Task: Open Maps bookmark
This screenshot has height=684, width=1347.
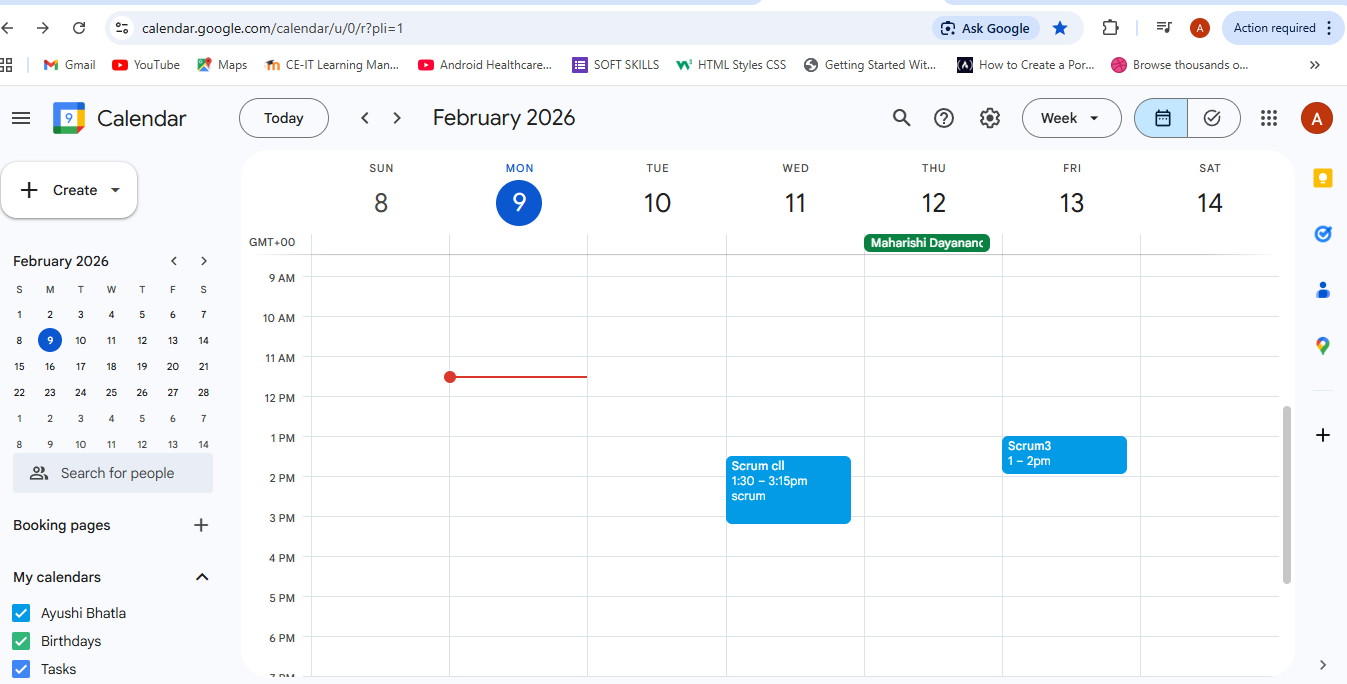Action: click(x=222, y=65)
